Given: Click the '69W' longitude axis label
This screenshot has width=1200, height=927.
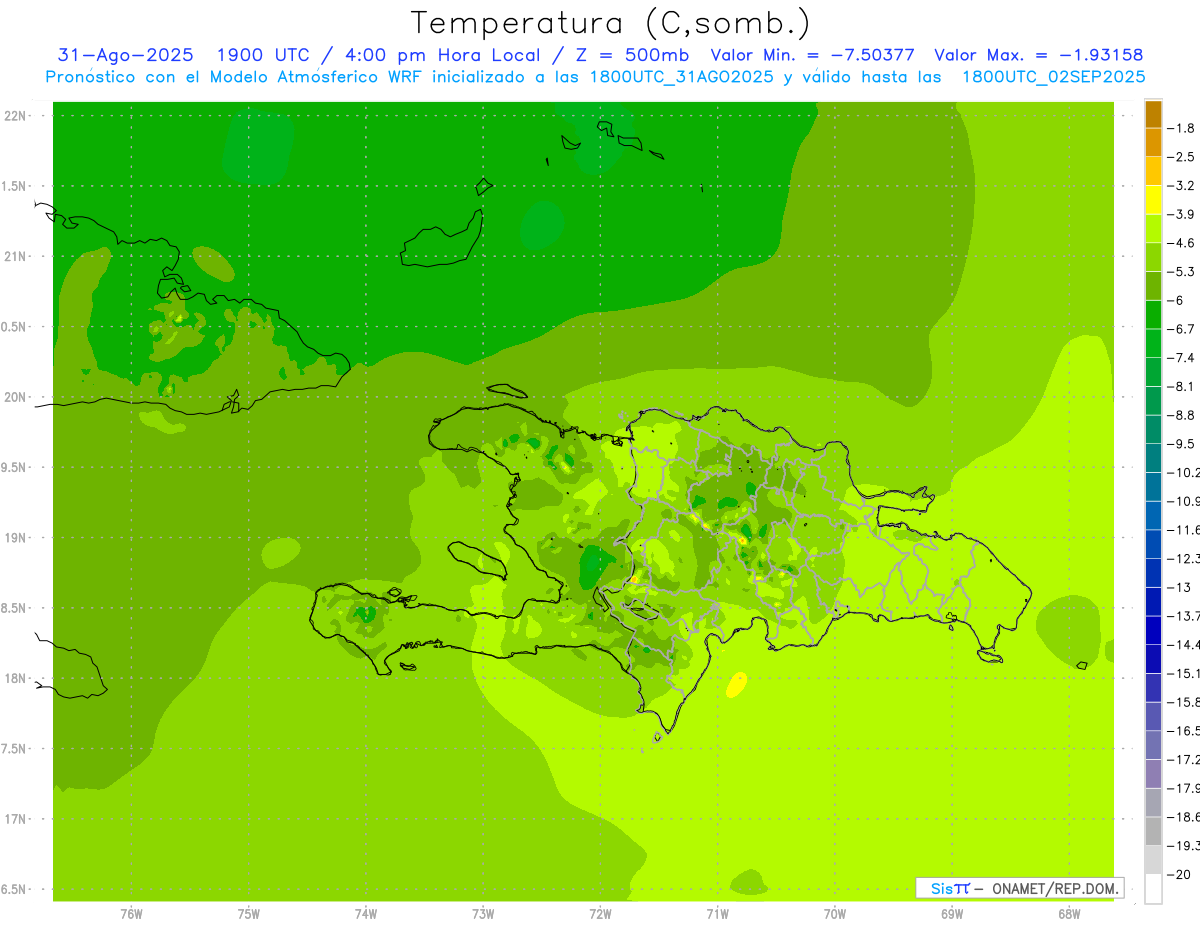Looking at the screenshot, I should pyautogui.click(x=952, y=914).
